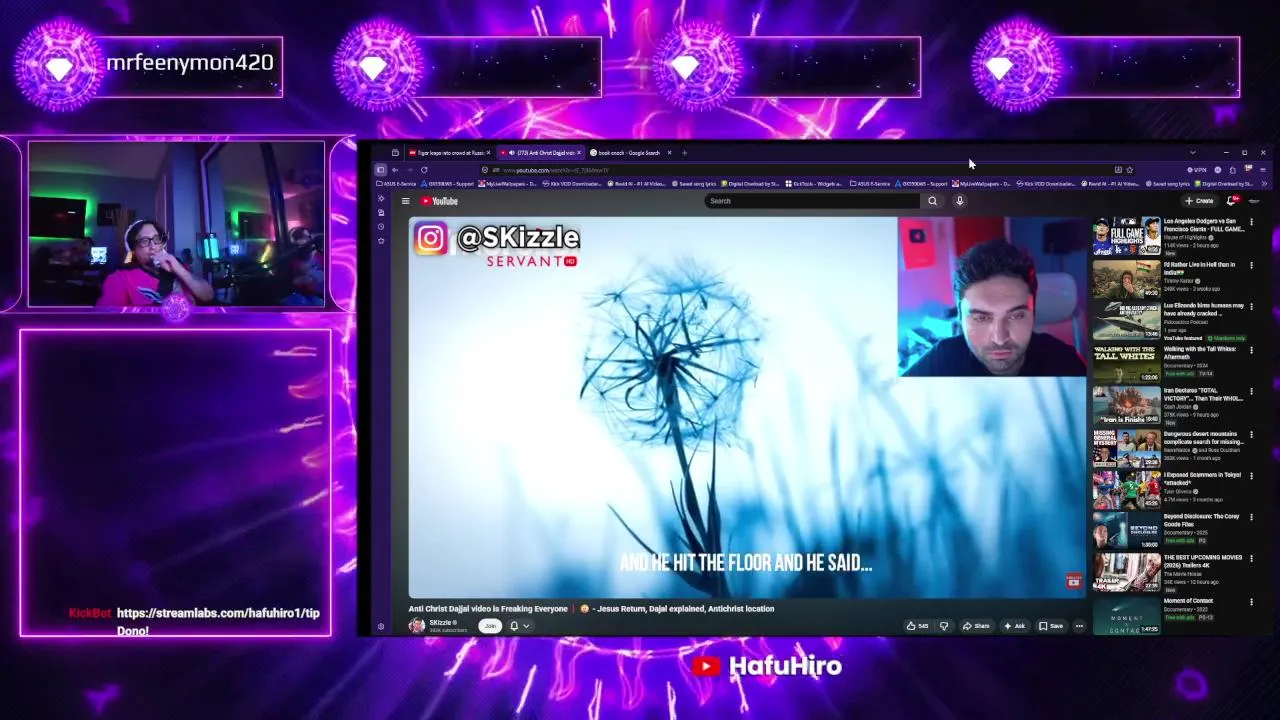The image size is (1280, 720).
Task: Click Dangerous desert mountains complicate search title
Action: coord(1203,438)
